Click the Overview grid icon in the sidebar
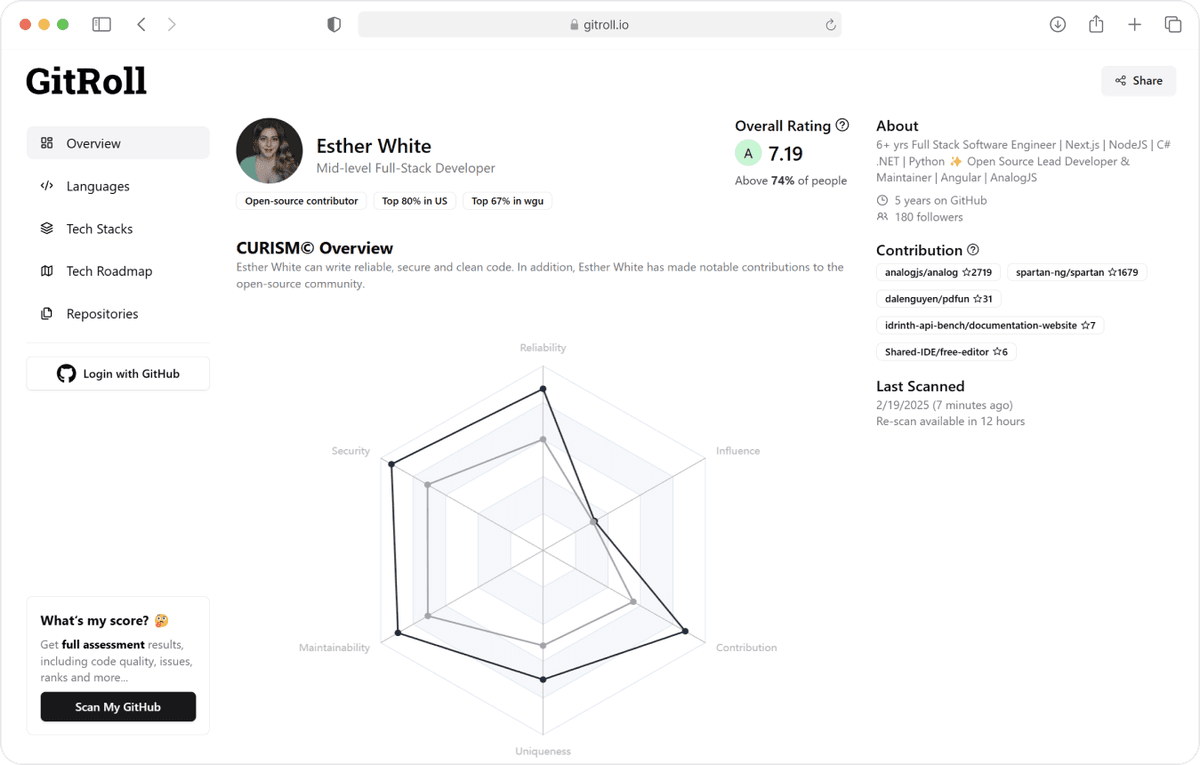The width and height of the screenshot is (1200, 765). pos(46,143)
